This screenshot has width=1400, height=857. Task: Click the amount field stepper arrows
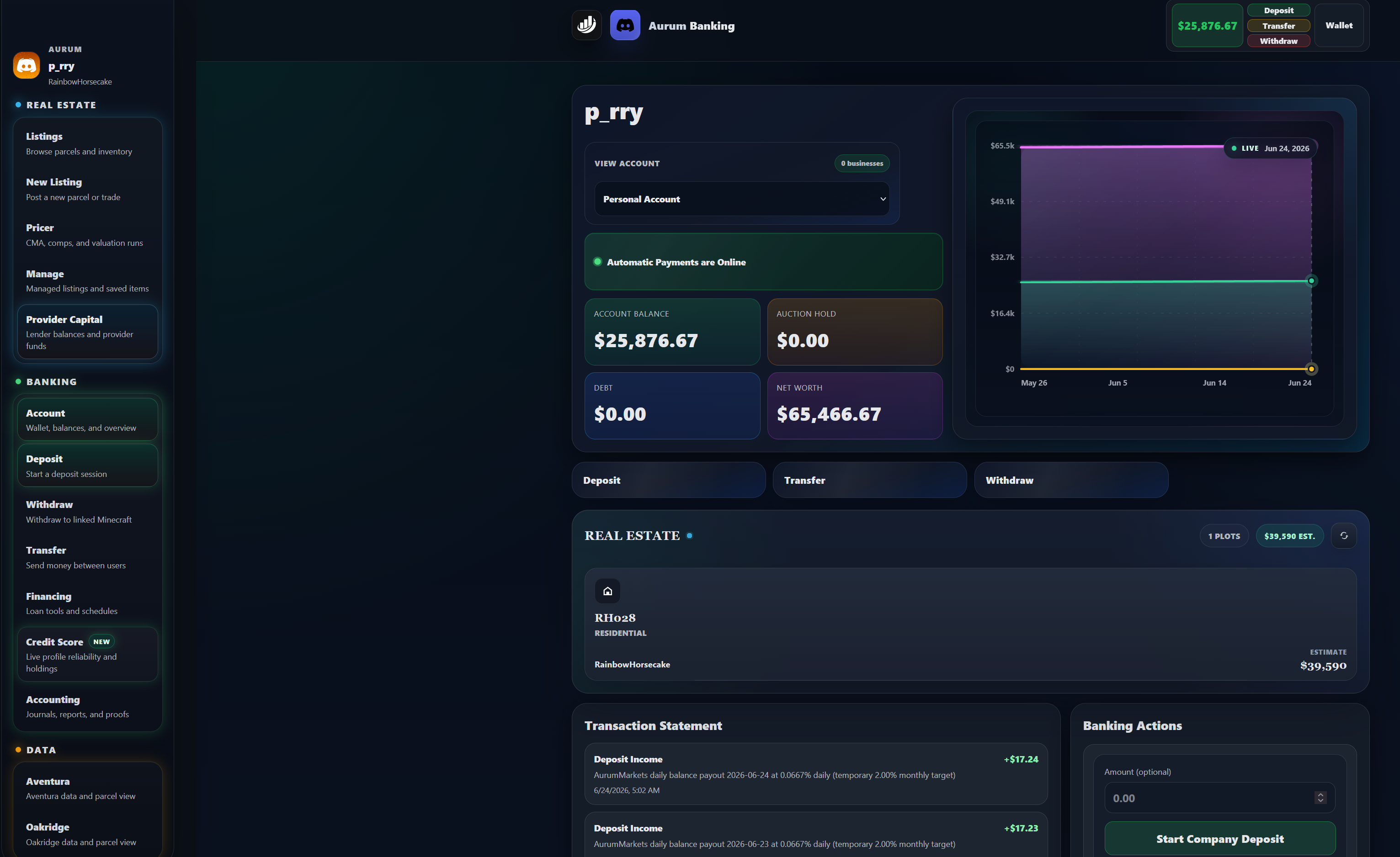coord(1320,798)
